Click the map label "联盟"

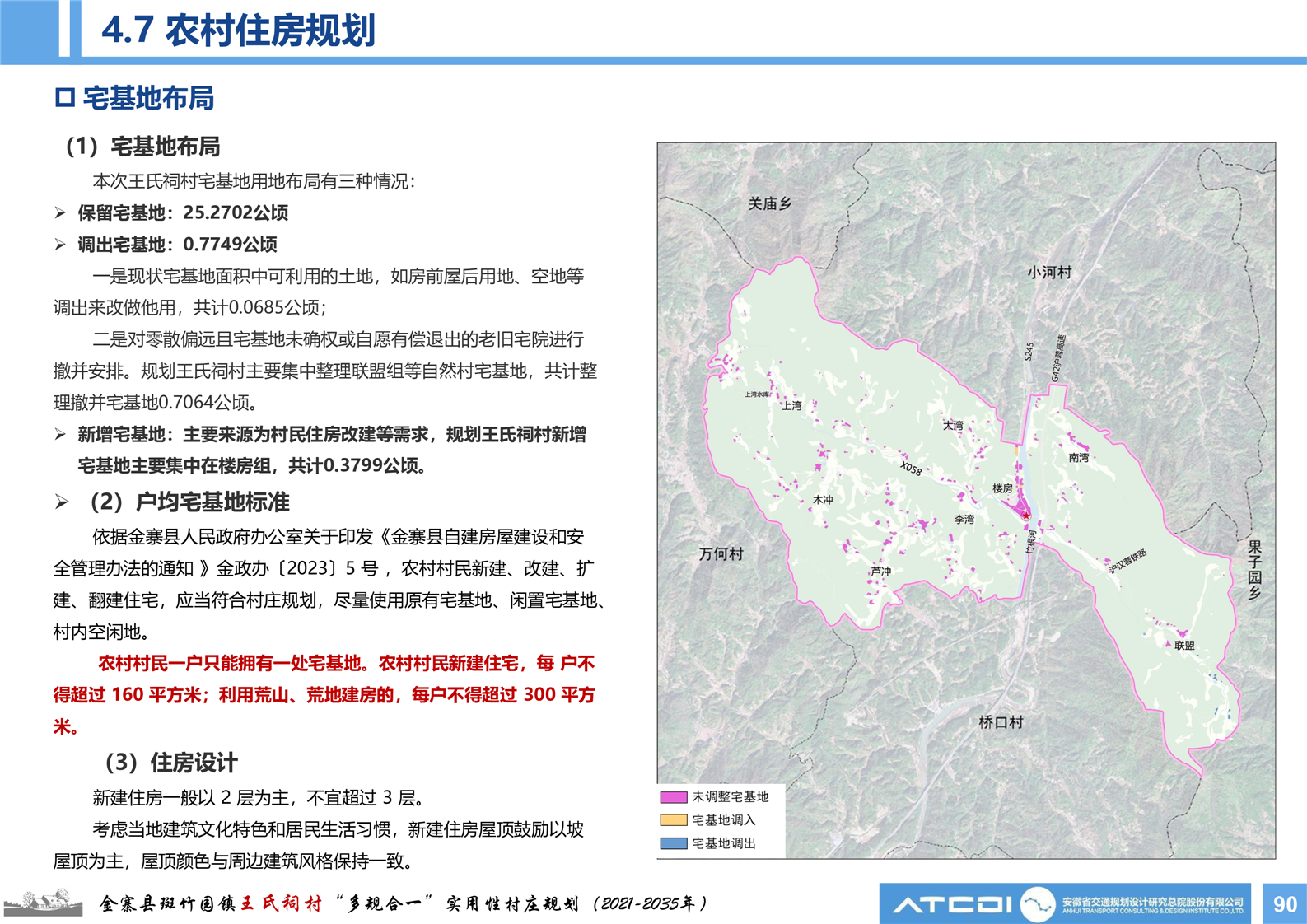[x=1184, y=646]
